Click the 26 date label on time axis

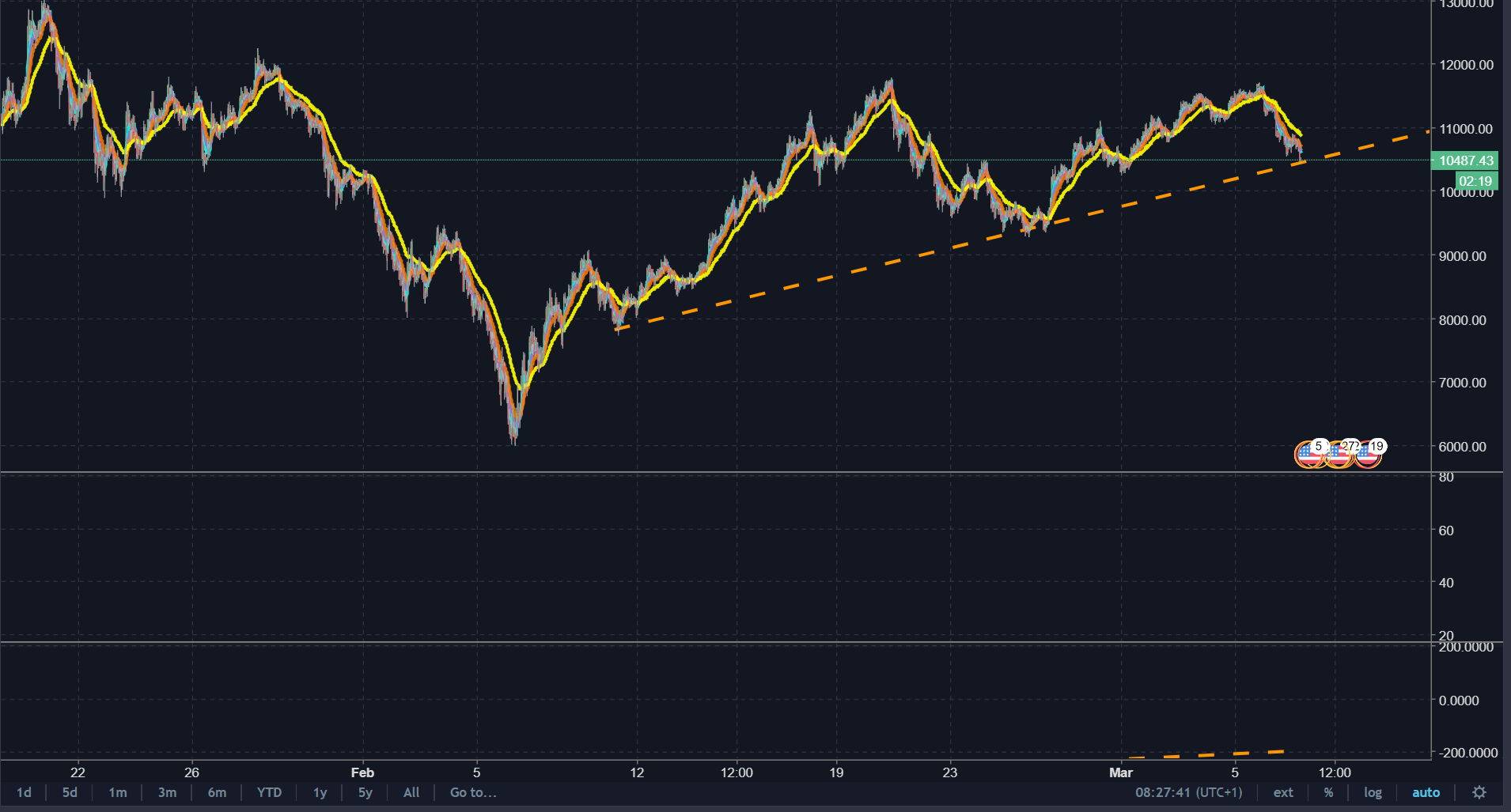click(x=191, y=772)
